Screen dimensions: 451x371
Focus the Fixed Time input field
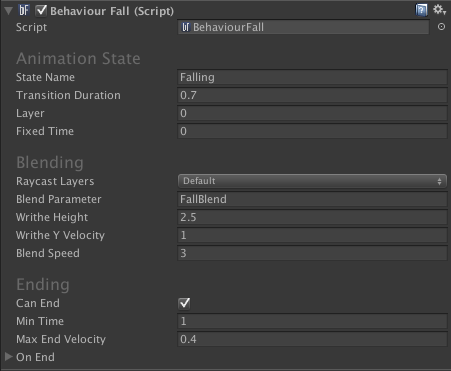click(312, 131)
